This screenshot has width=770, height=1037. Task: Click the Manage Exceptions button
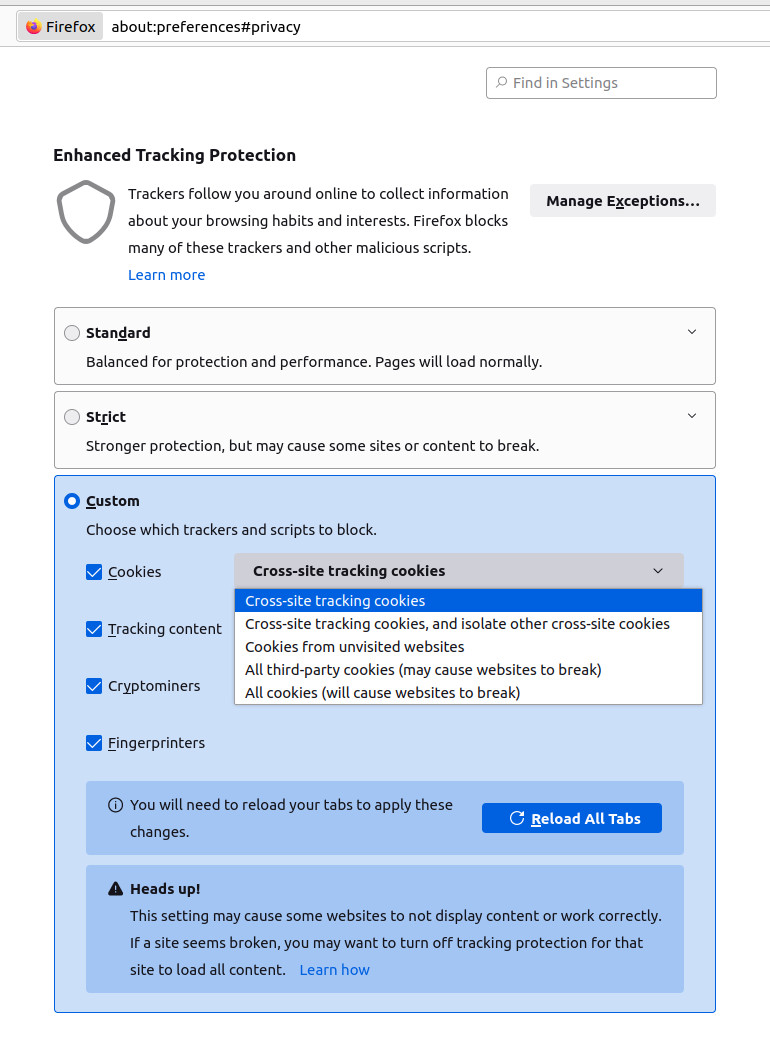[x=622, y=200]
